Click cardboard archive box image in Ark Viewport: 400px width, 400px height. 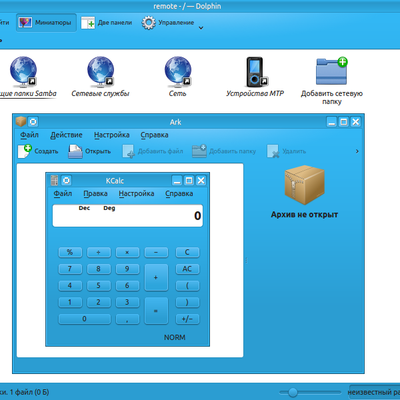click(x=304, y=185)
